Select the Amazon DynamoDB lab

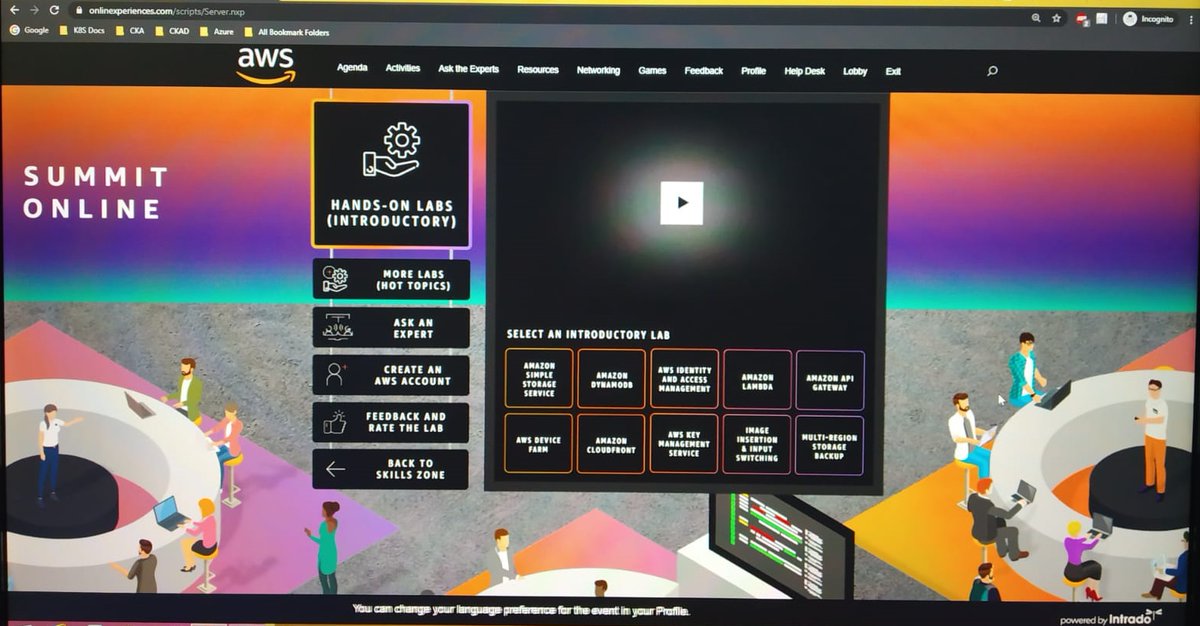612,379
